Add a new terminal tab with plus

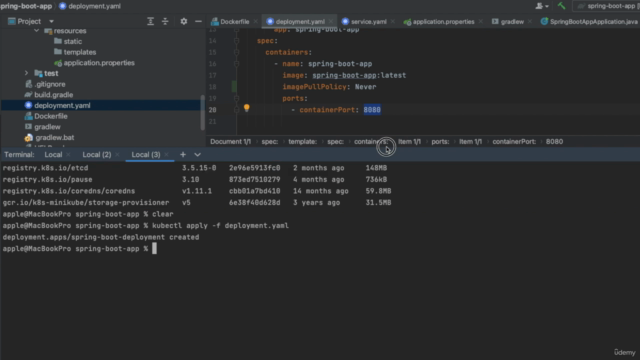[x=183, y=154]
